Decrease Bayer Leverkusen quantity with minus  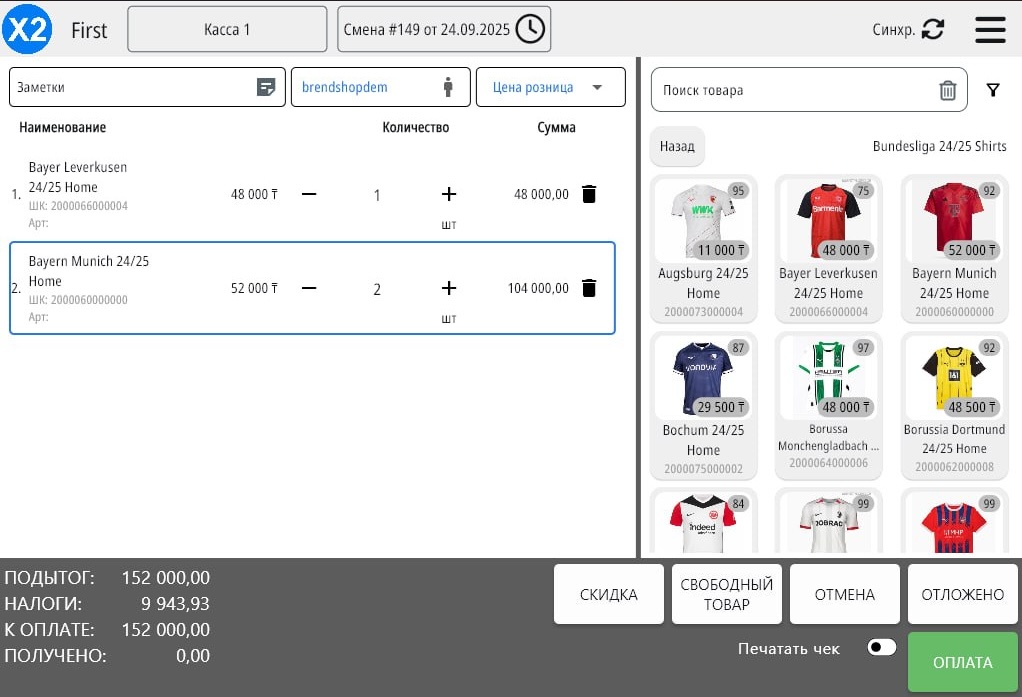pos(309,194)
